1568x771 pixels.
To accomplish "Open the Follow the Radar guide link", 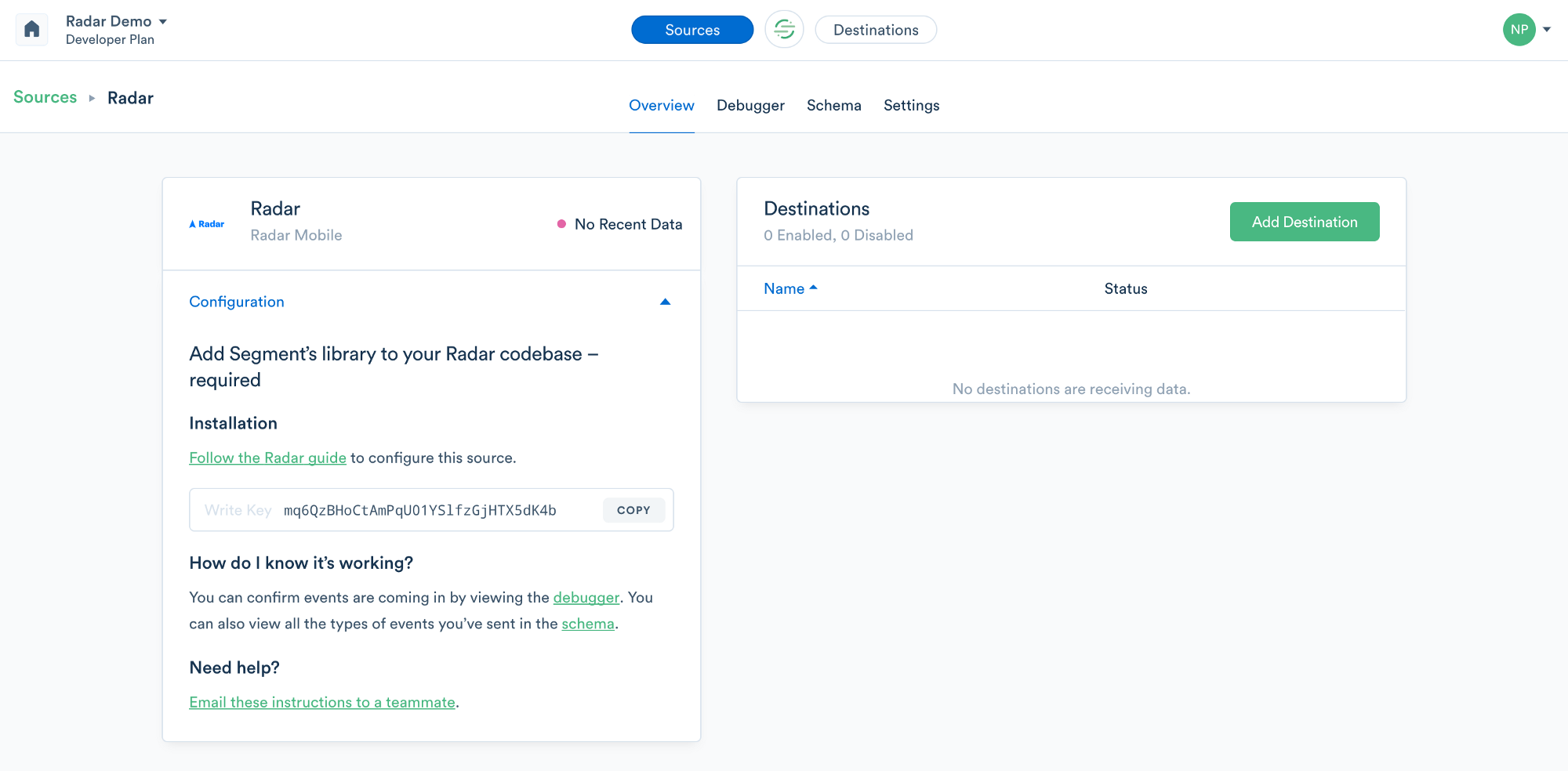I will [x=267, y=458].
